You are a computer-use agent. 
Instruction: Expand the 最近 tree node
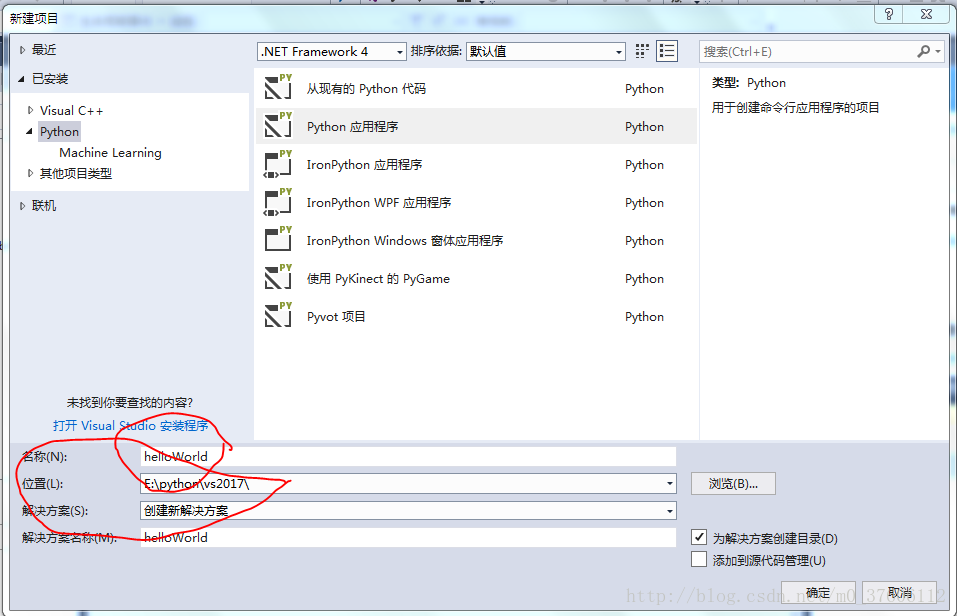click(x=23, y=50)
